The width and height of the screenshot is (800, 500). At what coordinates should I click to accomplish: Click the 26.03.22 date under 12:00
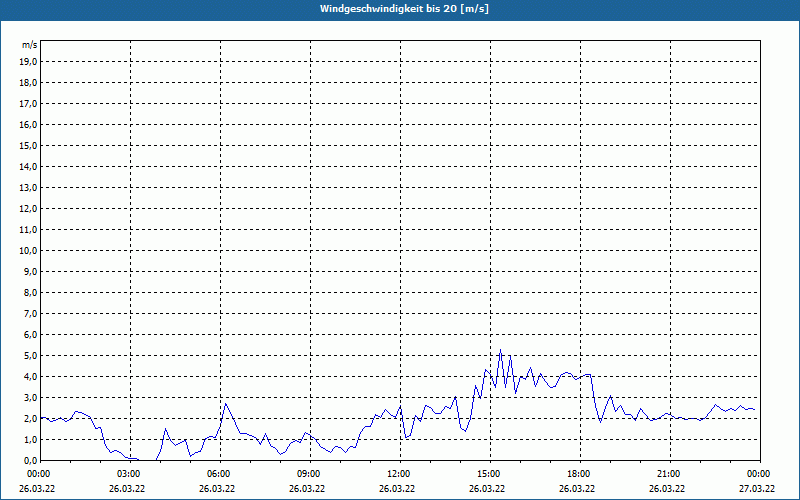coord(396,488)
